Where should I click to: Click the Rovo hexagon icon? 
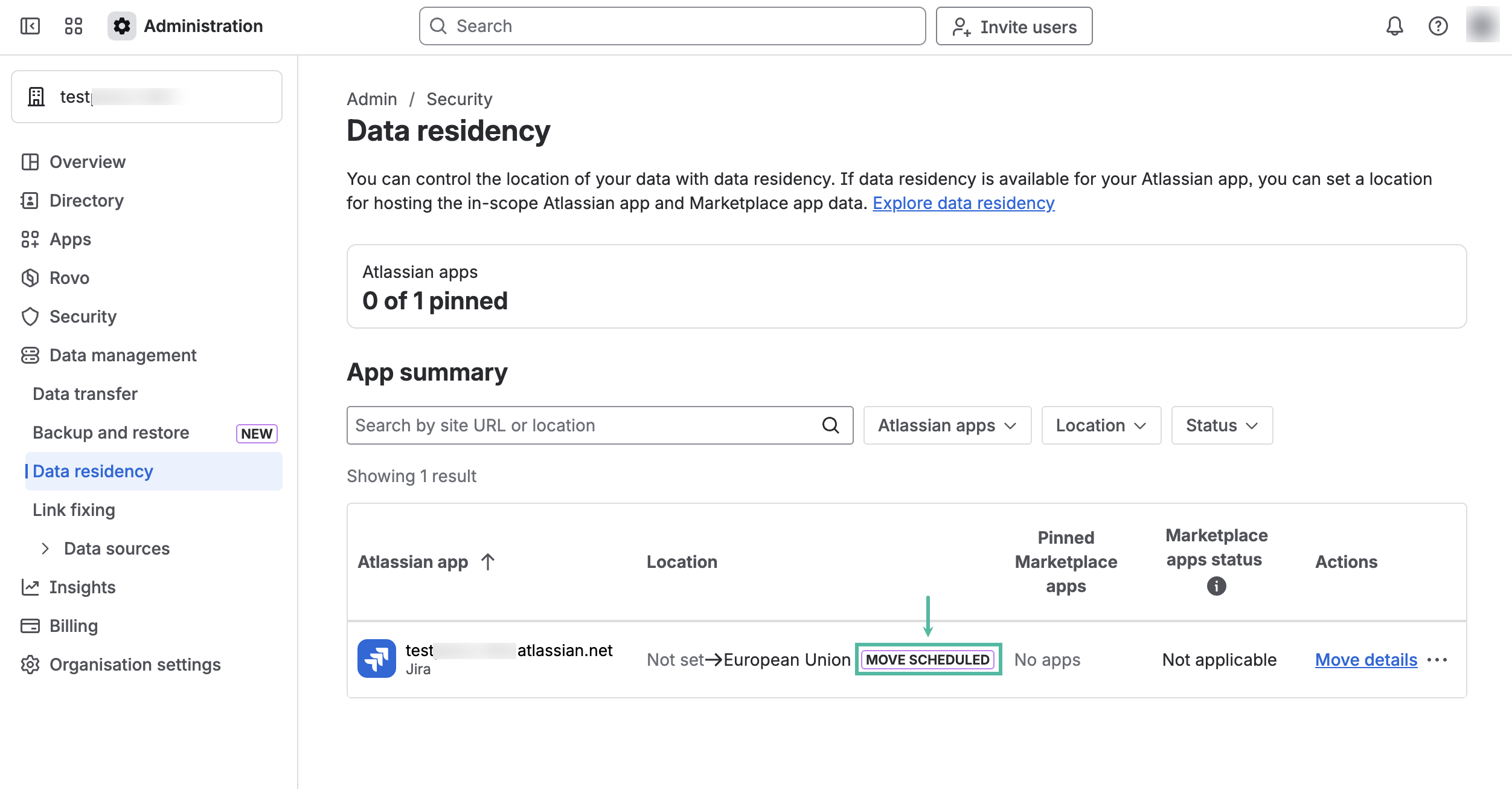pyautogui.click(x=30, y=278)
